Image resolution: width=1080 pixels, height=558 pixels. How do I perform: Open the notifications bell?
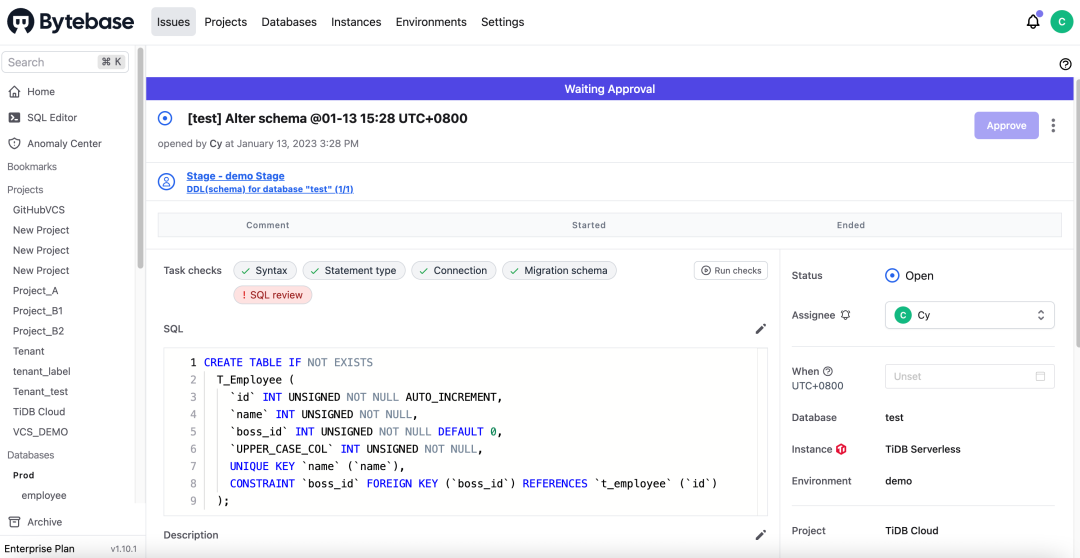click(x=1033, y=21)
